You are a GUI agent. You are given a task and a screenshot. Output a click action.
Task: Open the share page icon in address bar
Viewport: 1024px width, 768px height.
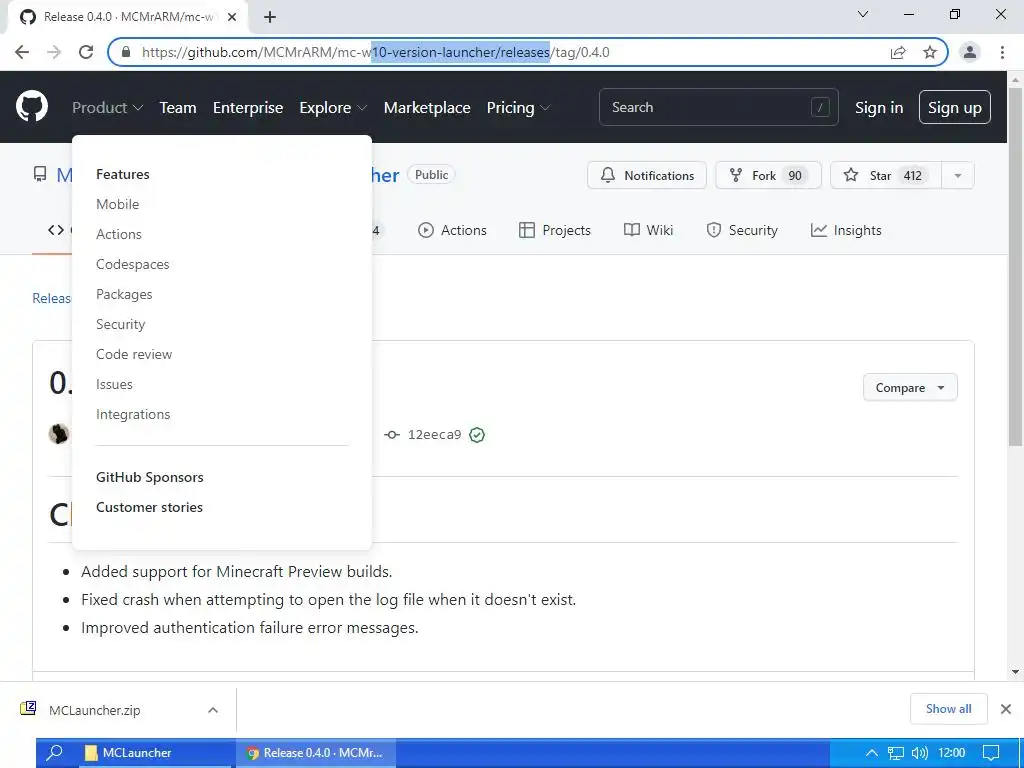898,52
